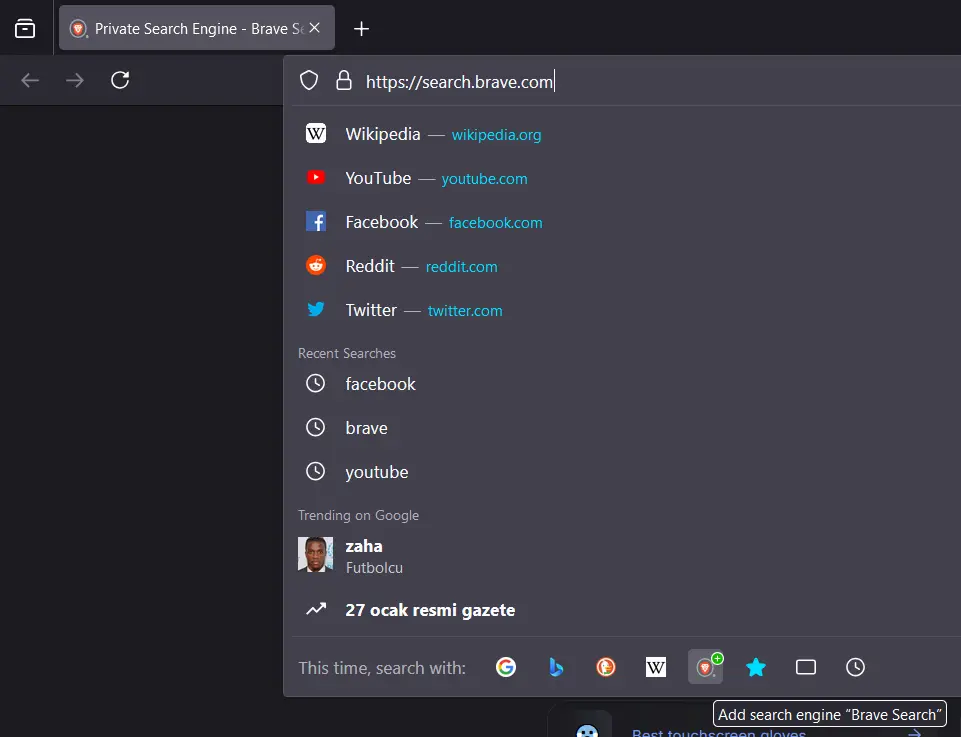Image resolution: width=961 pixels, height=737 pixels.
Task: Click the YouTube play-button favicon
Action: click(316, 178)
